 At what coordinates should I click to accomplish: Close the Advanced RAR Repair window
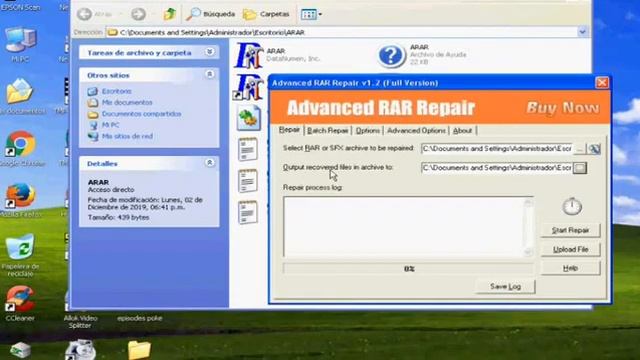pyautogui.click(x=602, y=83)
